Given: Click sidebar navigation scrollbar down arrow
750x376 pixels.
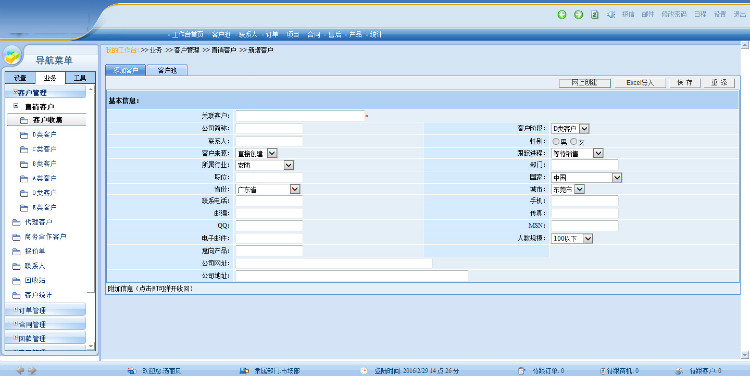Looking at the screenshot, I should coord(91,346).
